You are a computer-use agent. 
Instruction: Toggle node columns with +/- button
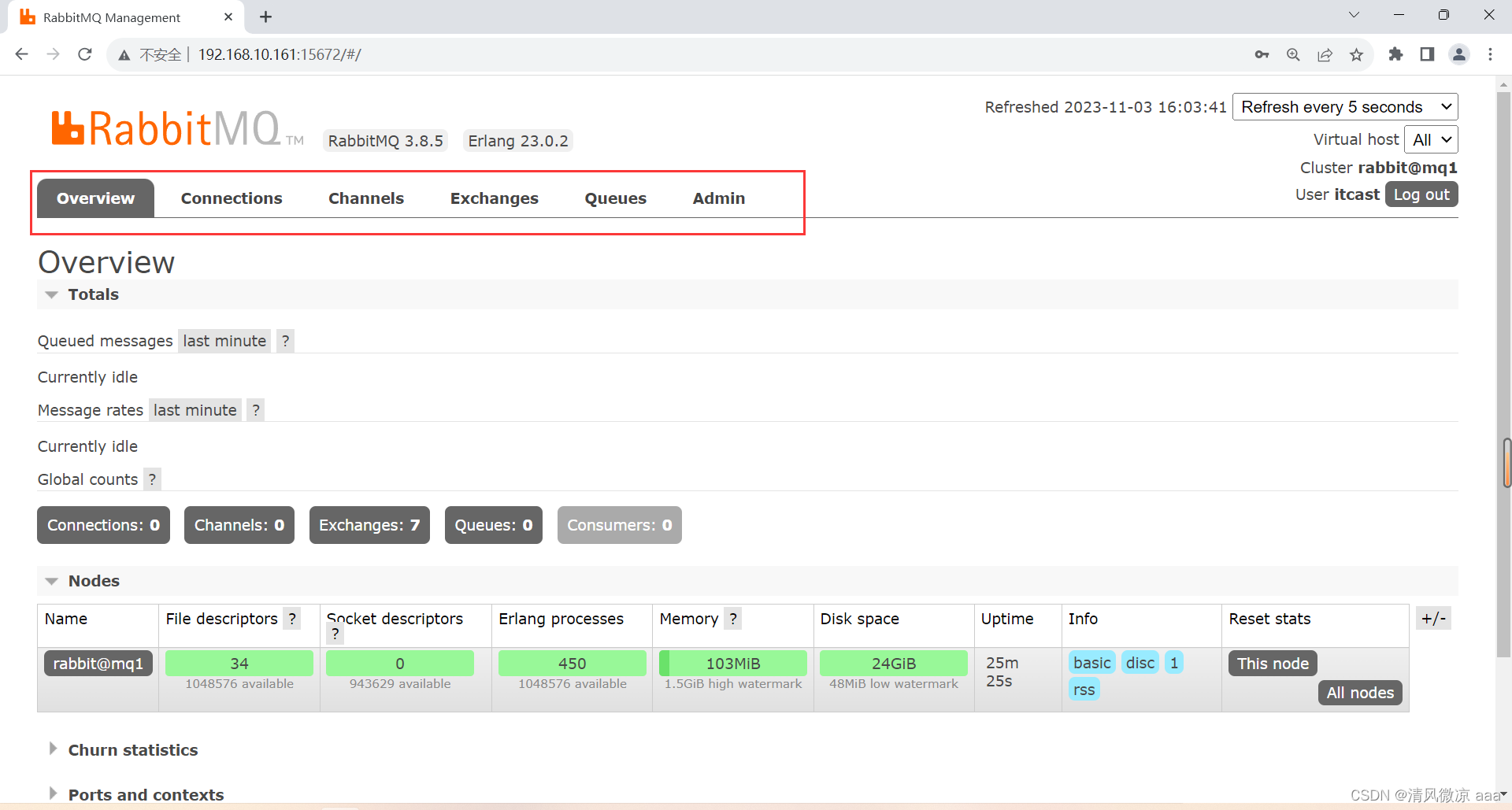[1433, 619]
